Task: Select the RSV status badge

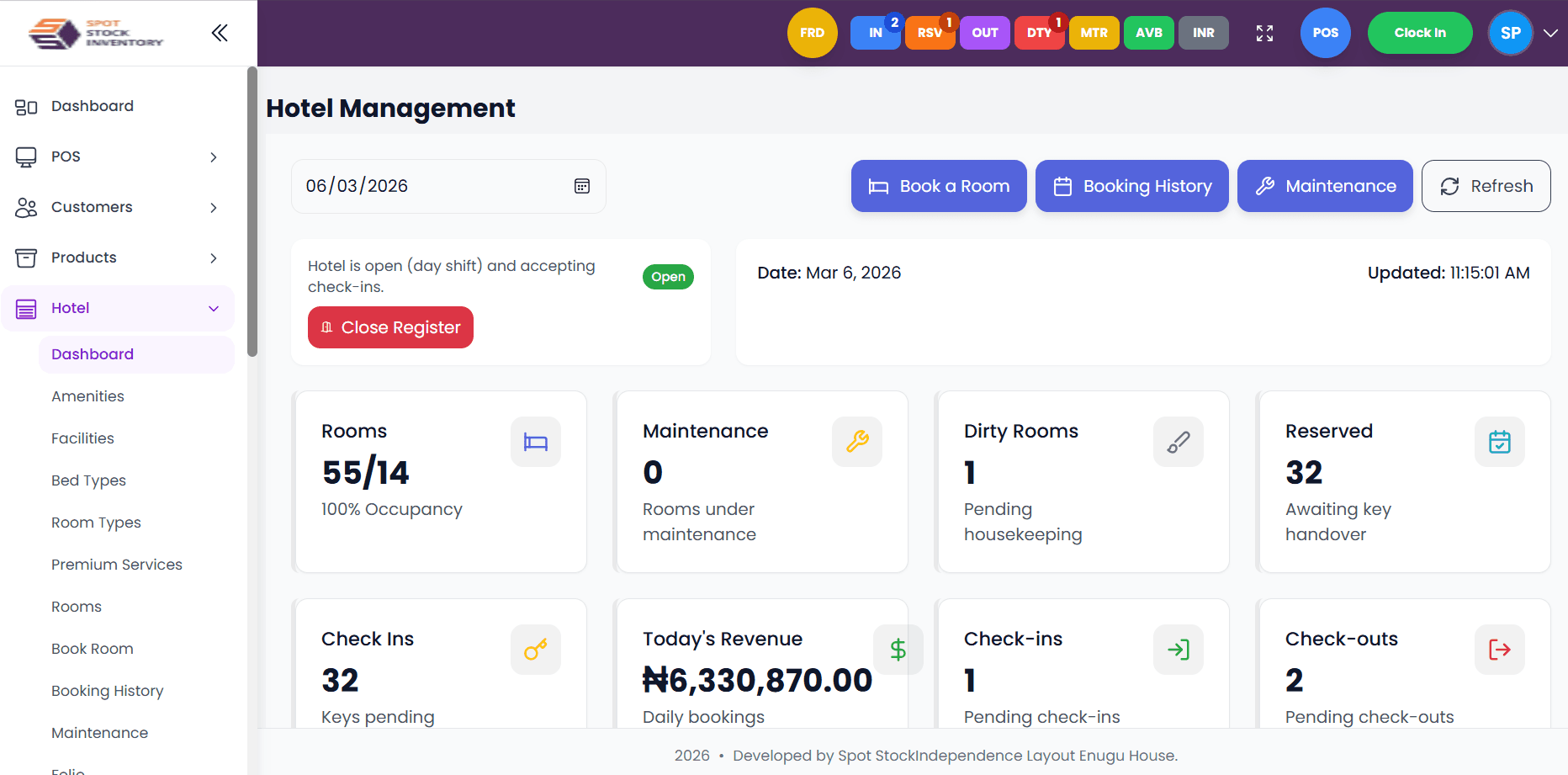Action: coord(930,33)
